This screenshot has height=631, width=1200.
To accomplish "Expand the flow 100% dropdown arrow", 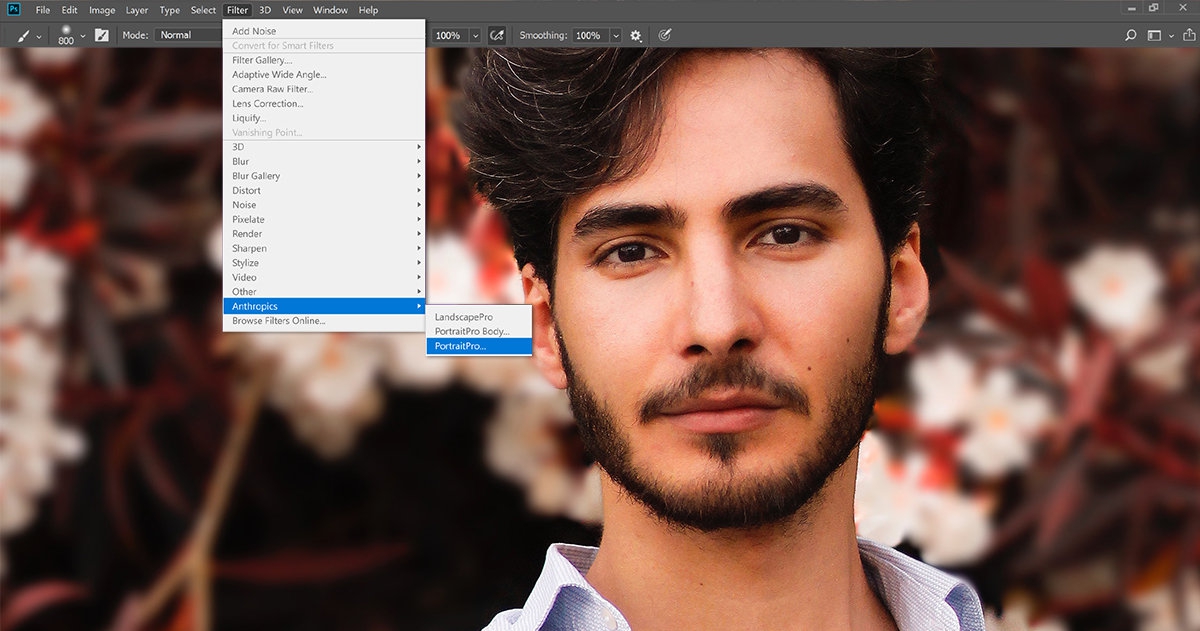I will [475, 35].
